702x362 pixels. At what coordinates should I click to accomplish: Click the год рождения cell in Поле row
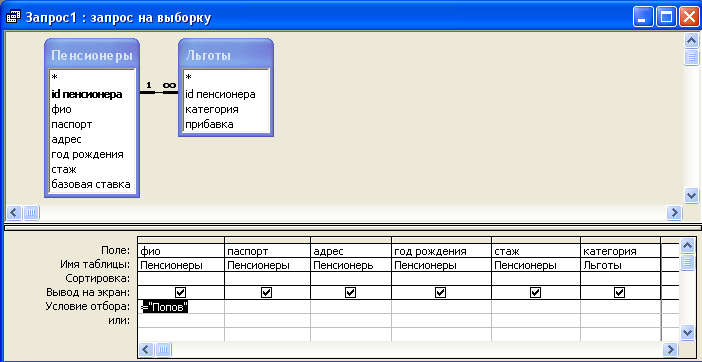pyautogui.click(x=441, y=251)
